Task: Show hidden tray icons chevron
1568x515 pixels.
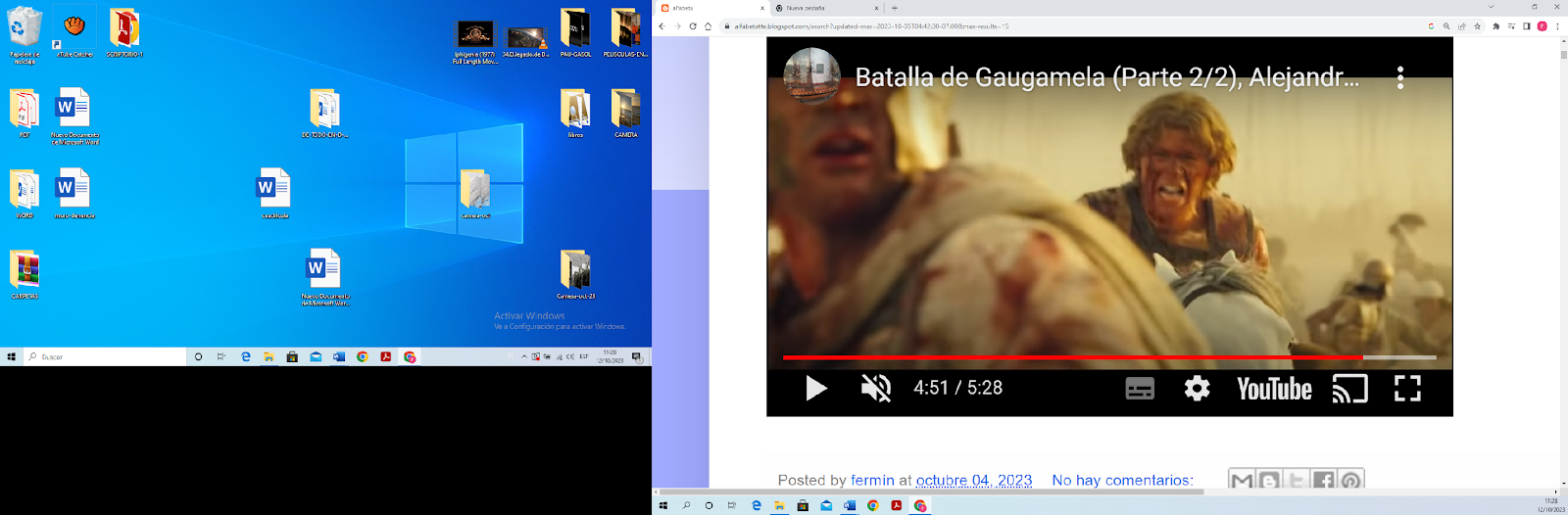Action: pyautogui.click(x=524, y=357)
